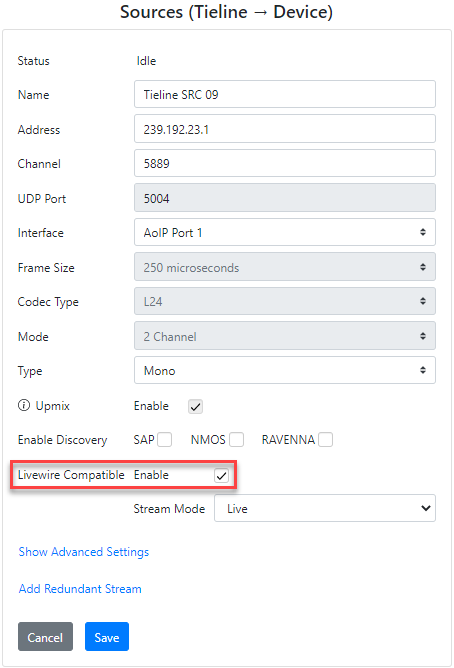The image size is (454, 668).
Task: Click the Frame Size label
Action: click(46, 268)
